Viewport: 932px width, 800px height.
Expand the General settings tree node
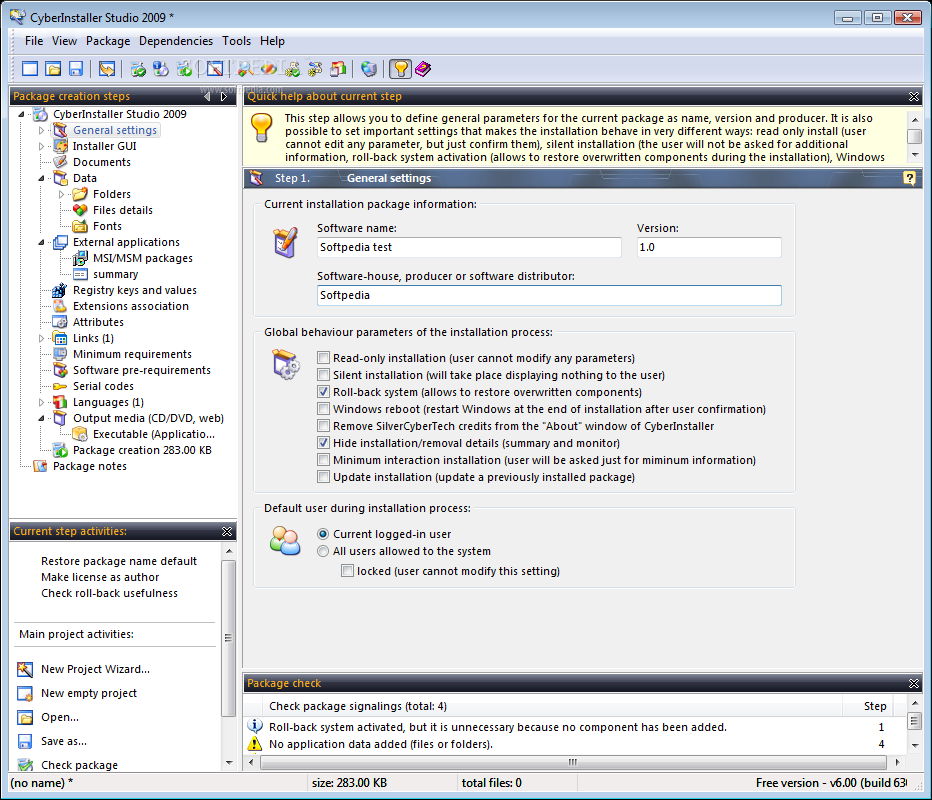42,130
